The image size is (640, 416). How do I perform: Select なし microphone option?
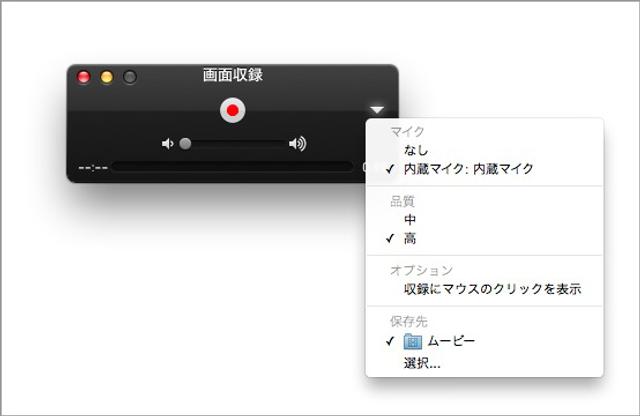[484, 150]
